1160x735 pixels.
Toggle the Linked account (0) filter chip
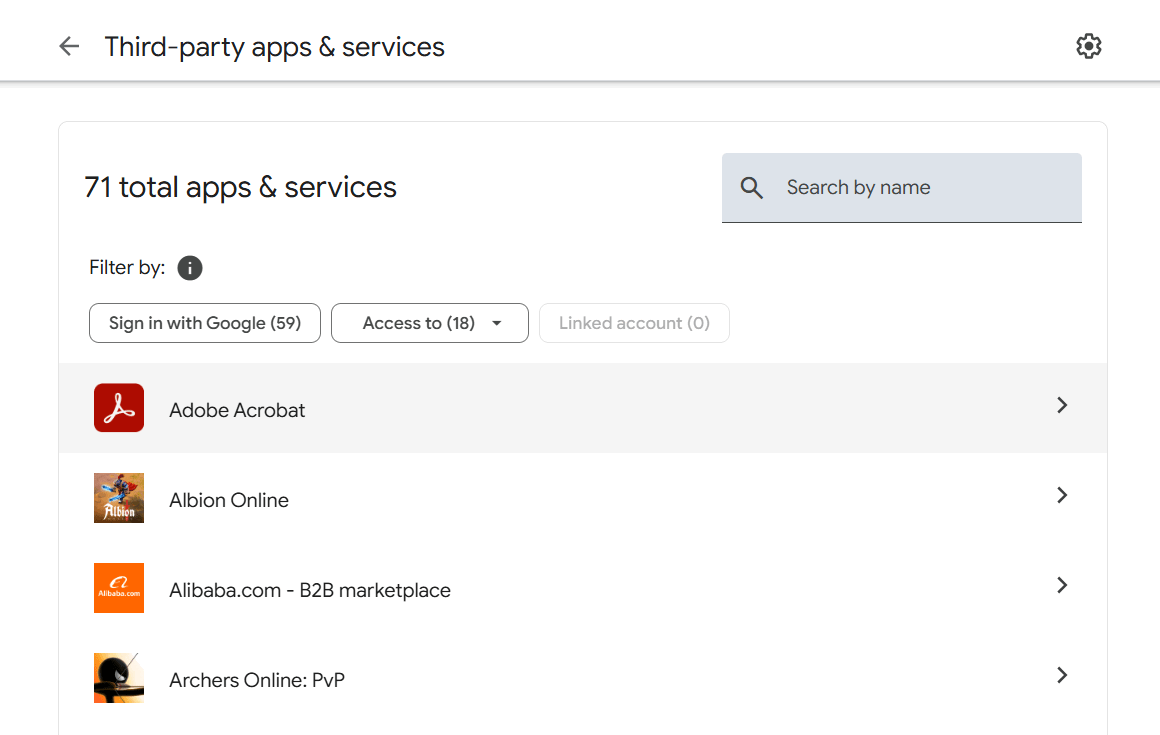[x=634, y=323]
